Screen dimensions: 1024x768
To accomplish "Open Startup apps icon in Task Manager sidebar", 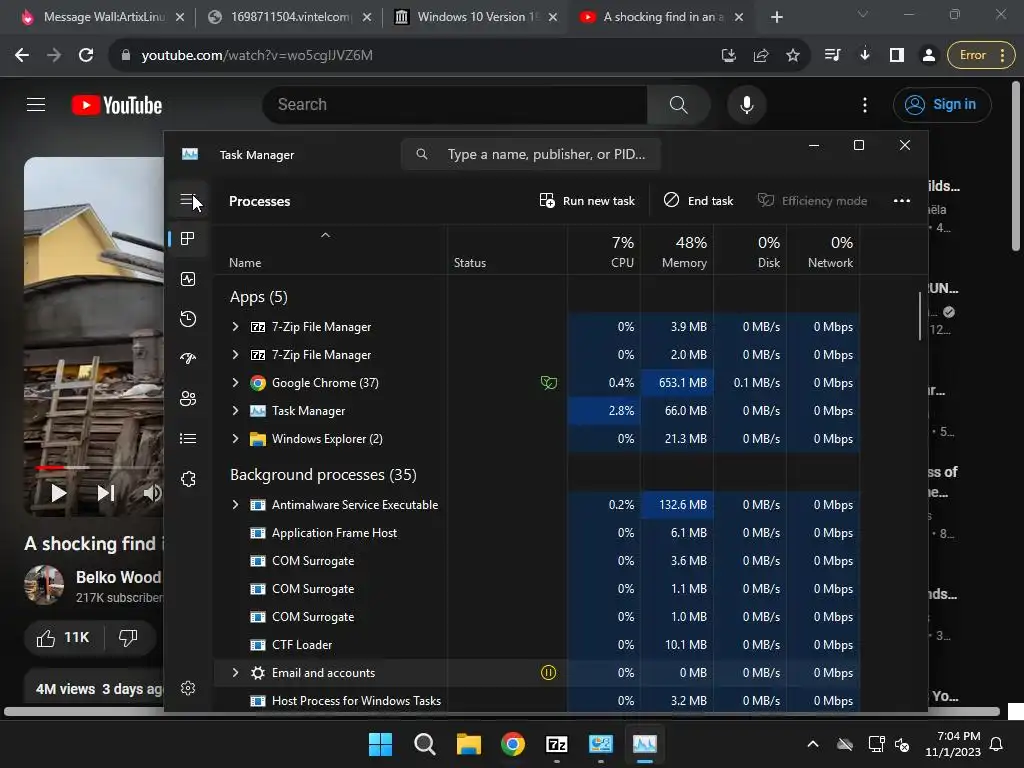I will pyautogui.click(x=188, y=359).
